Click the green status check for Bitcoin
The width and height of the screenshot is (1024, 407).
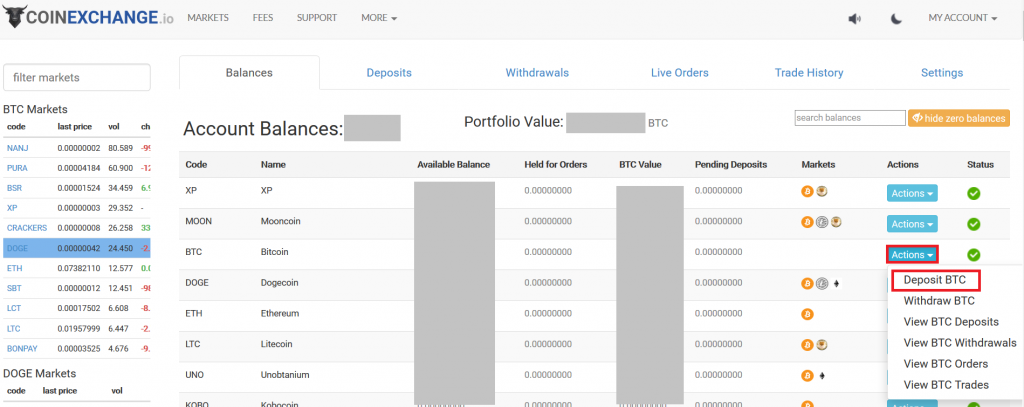coord(974,255)
